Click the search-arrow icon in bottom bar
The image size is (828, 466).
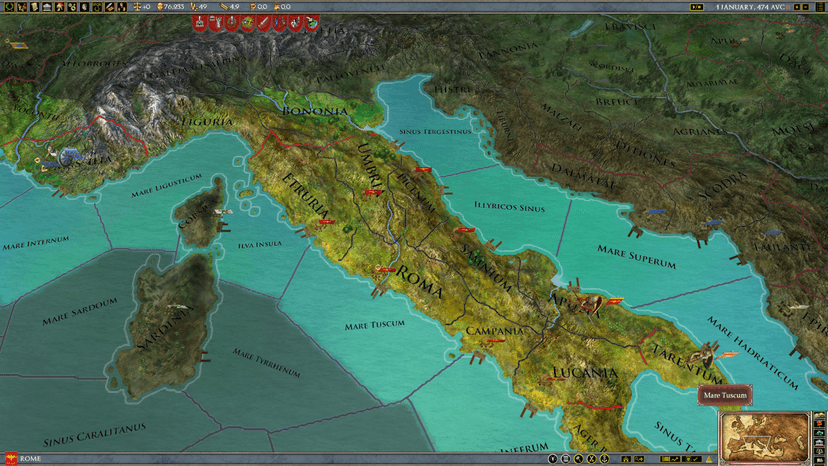639,459
